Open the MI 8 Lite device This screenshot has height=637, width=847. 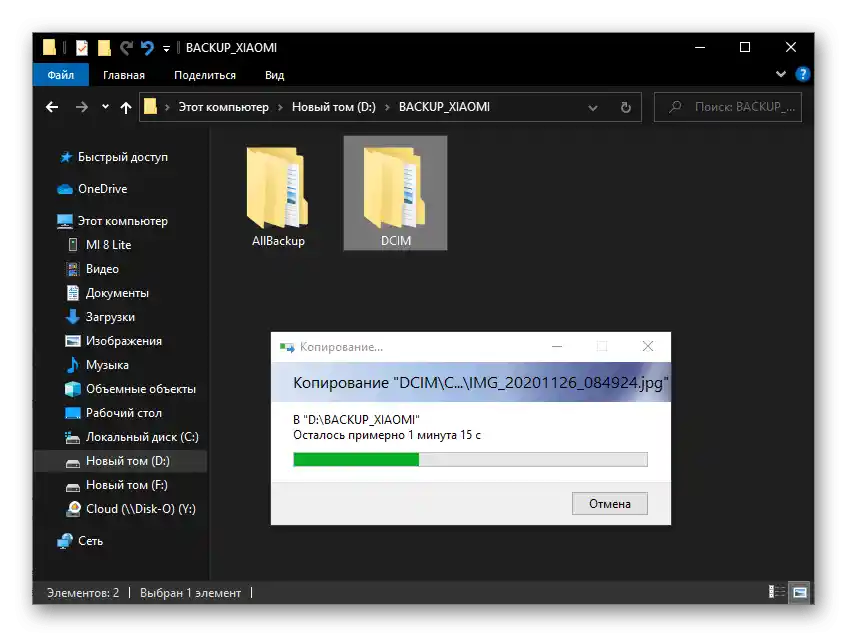(108, 245)
